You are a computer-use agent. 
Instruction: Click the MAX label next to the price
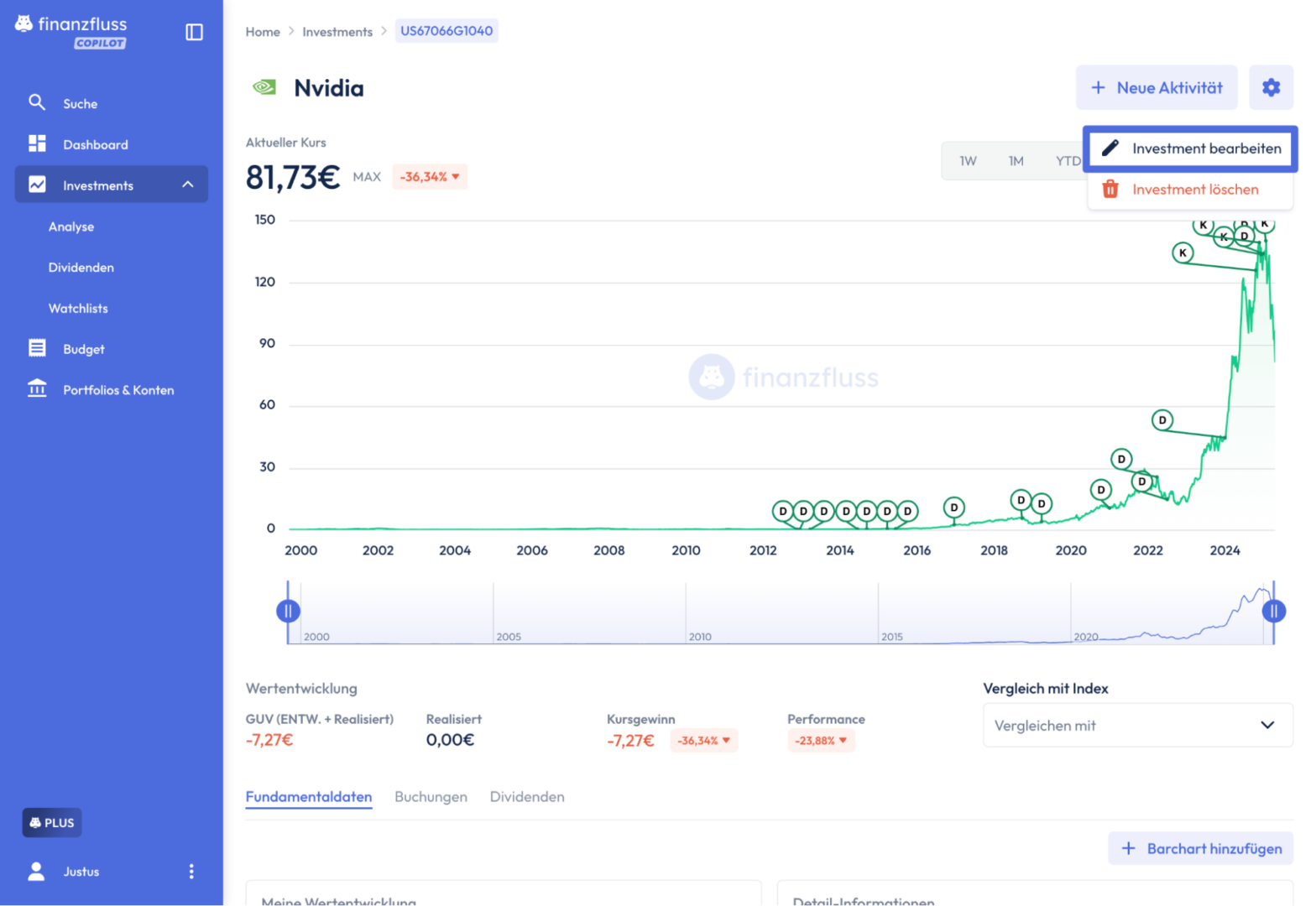tap(367, 176)
